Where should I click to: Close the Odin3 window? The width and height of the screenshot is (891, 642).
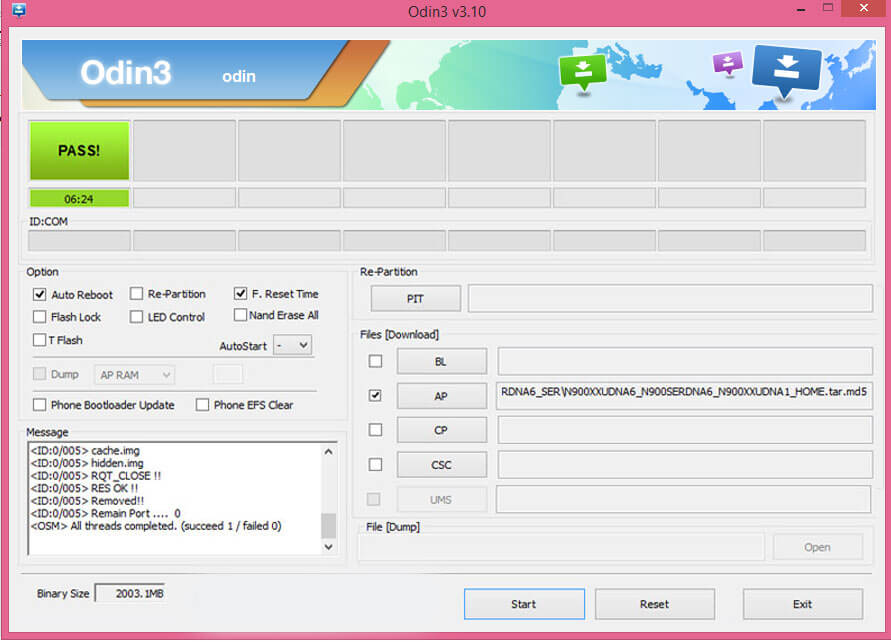[864, 8]
